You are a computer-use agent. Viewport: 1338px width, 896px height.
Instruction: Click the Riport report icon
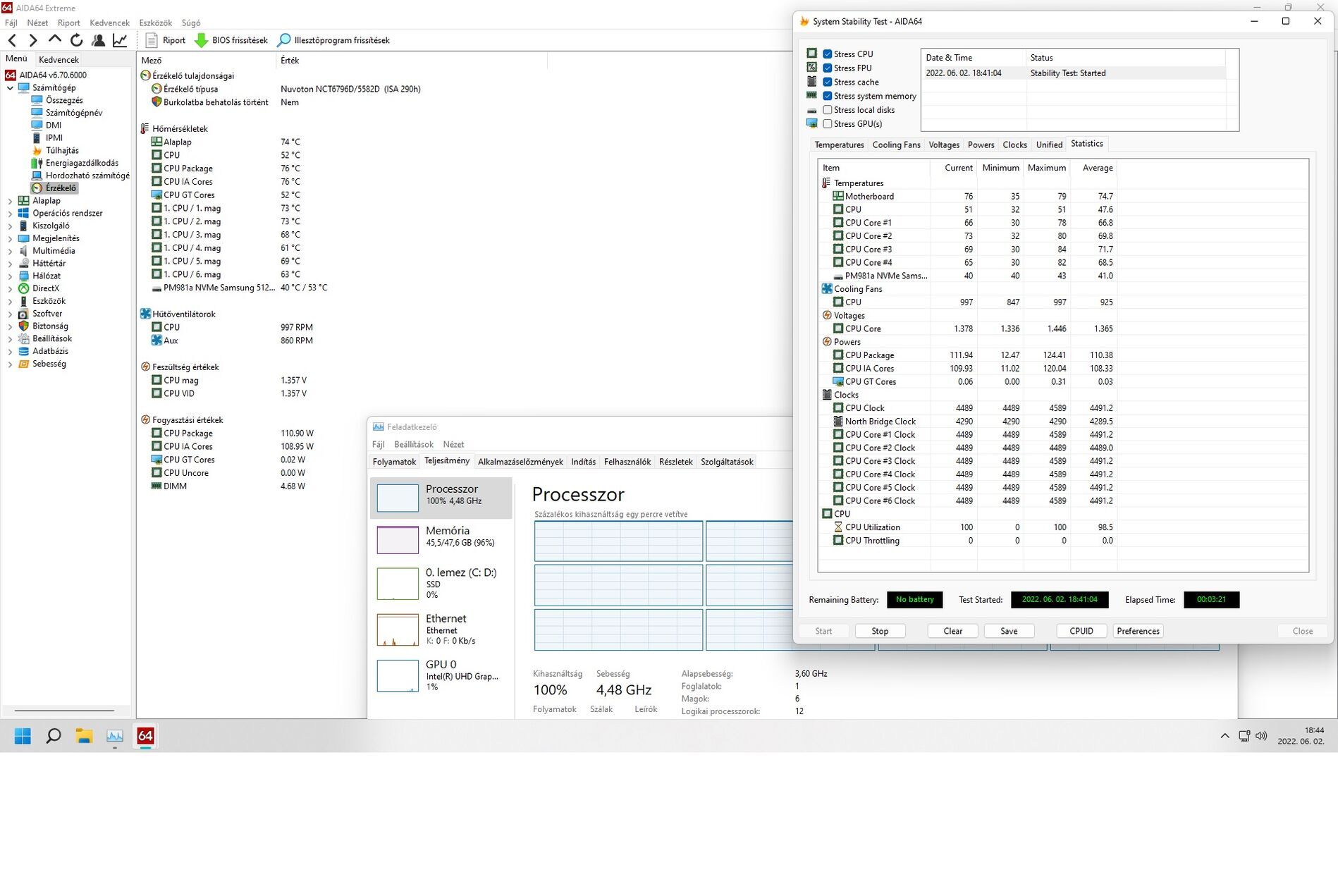(152, 40)
